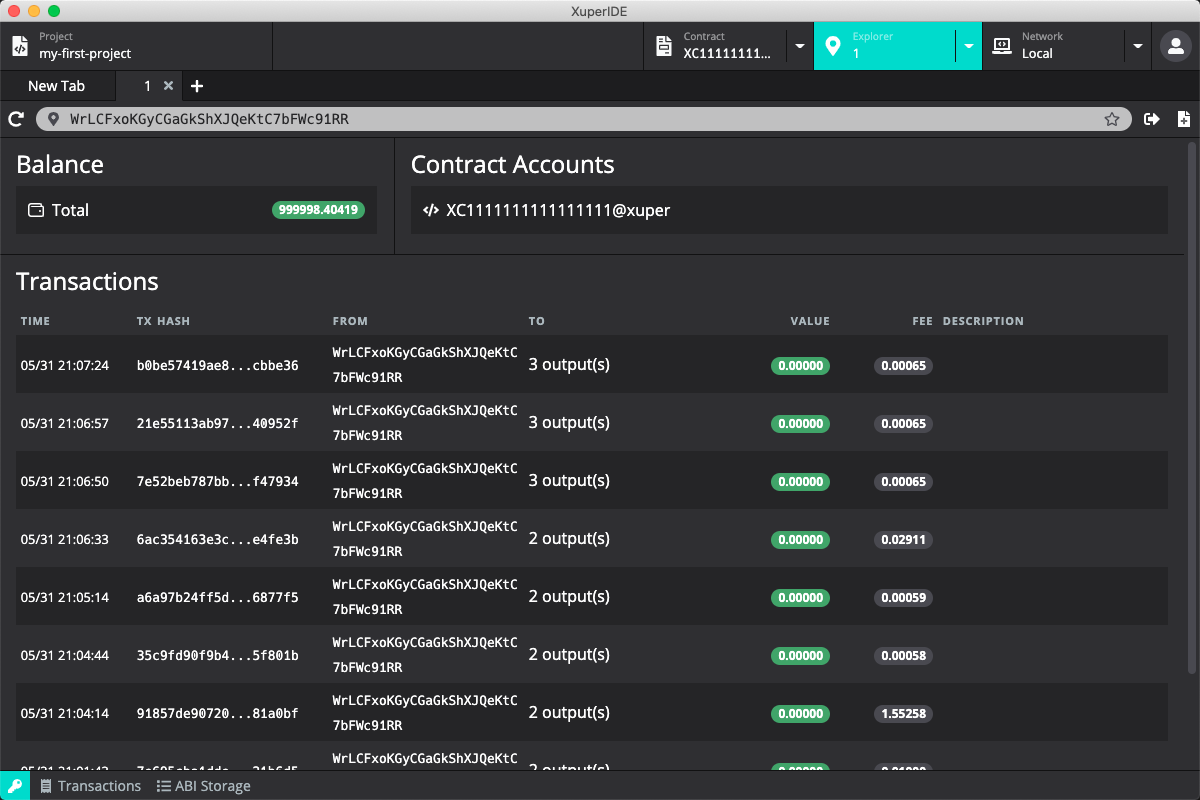The image size is (1200, 800).
Task: Expand the Contract dropdown arrow
Action: coord(800,46)
